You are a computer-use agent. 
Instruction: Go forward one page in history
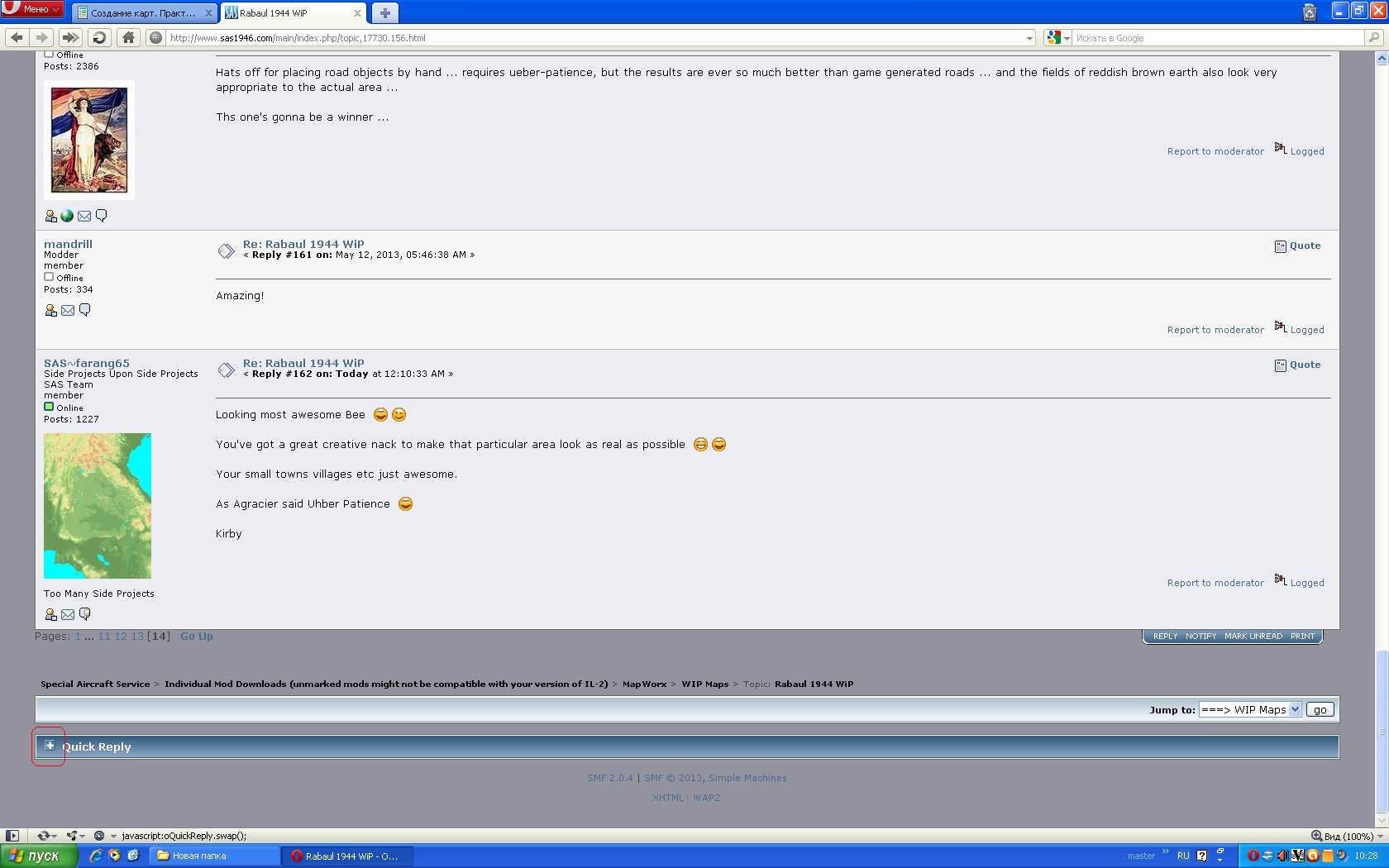pos(41,37)
